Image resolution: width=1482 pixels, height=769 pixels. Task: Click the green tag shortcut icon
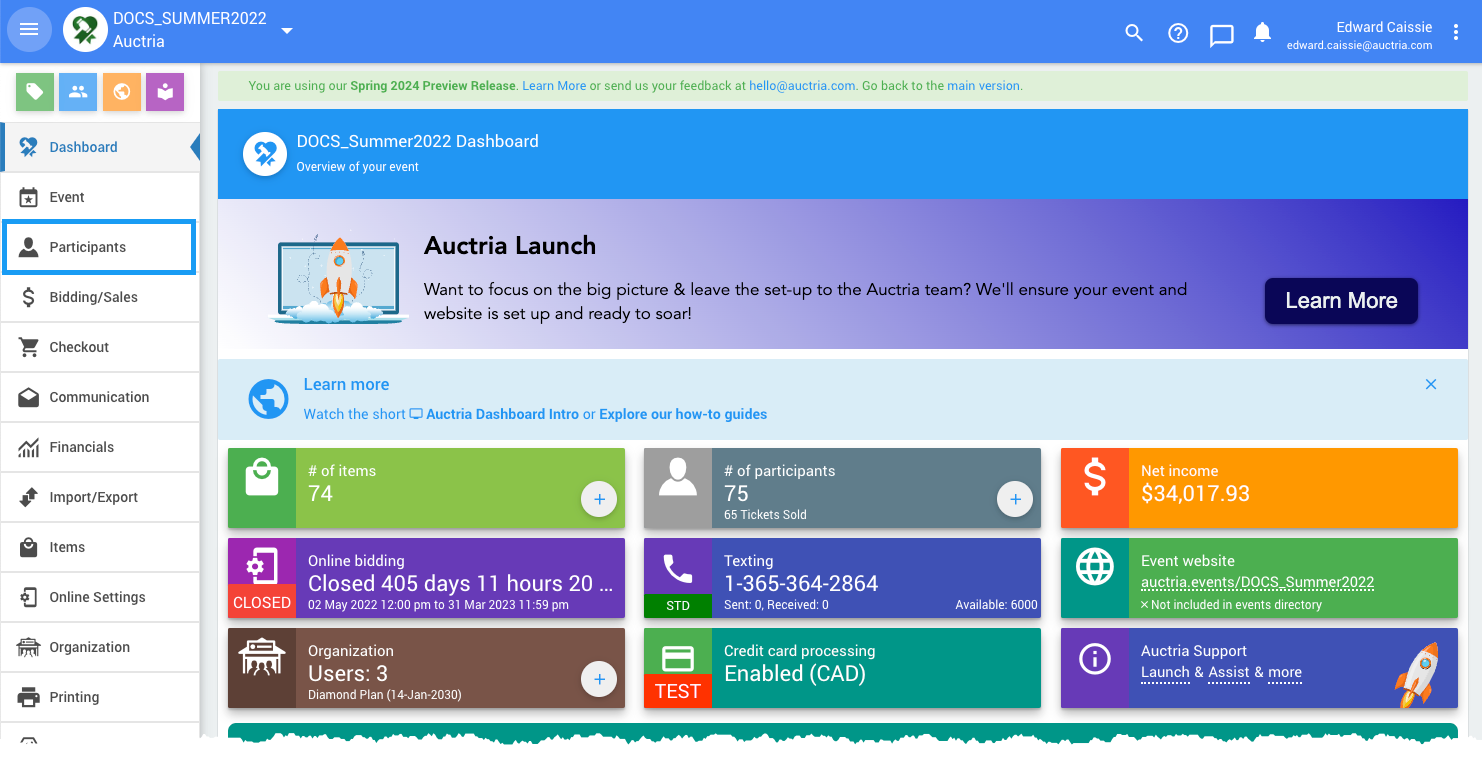coord(35,92)
